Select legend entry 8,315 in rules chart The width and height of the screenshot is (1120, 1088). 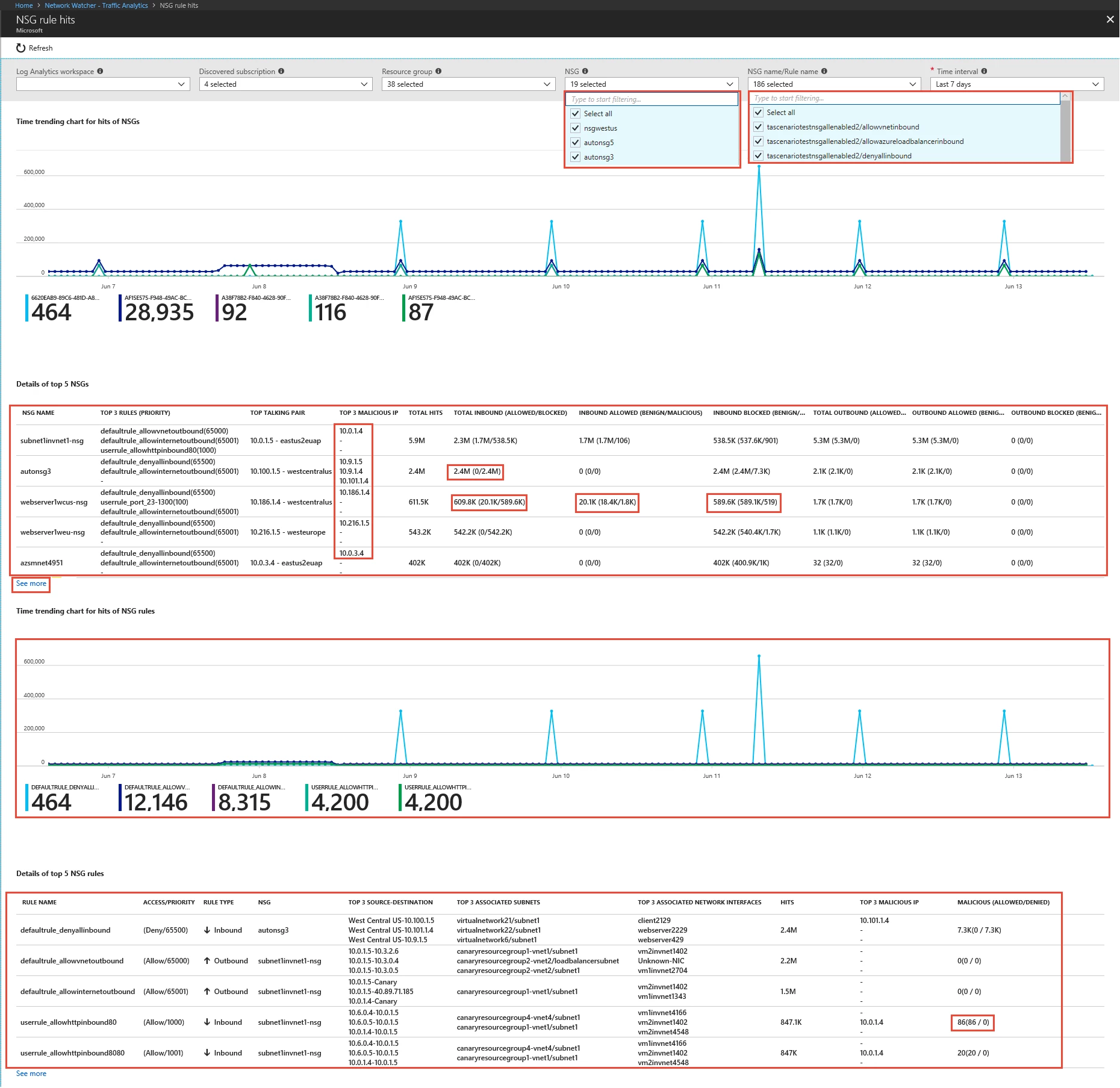(249, 798)
